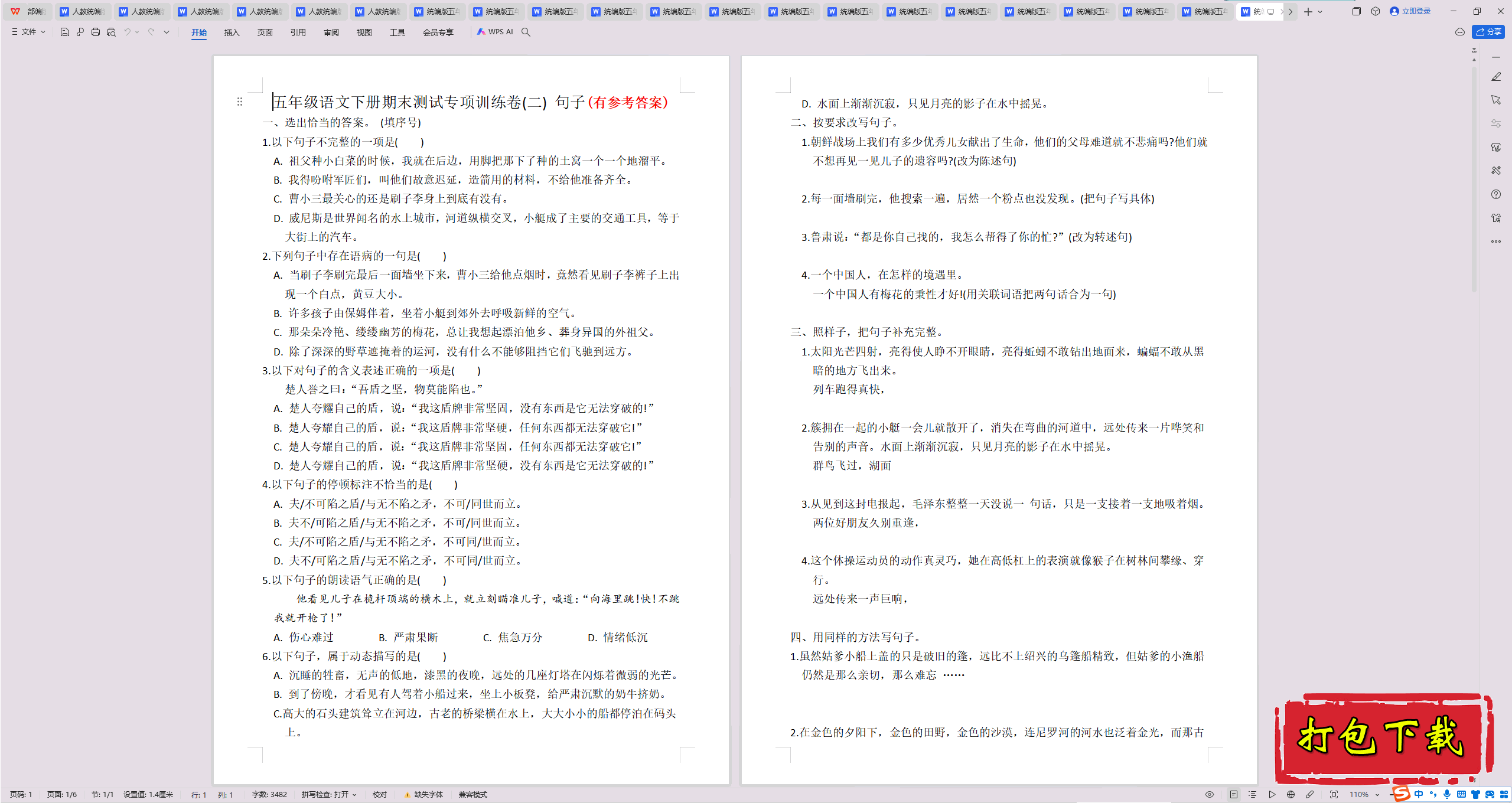Click the multi-window workspace icon

pyautogui.click(x=1357, y=11)
